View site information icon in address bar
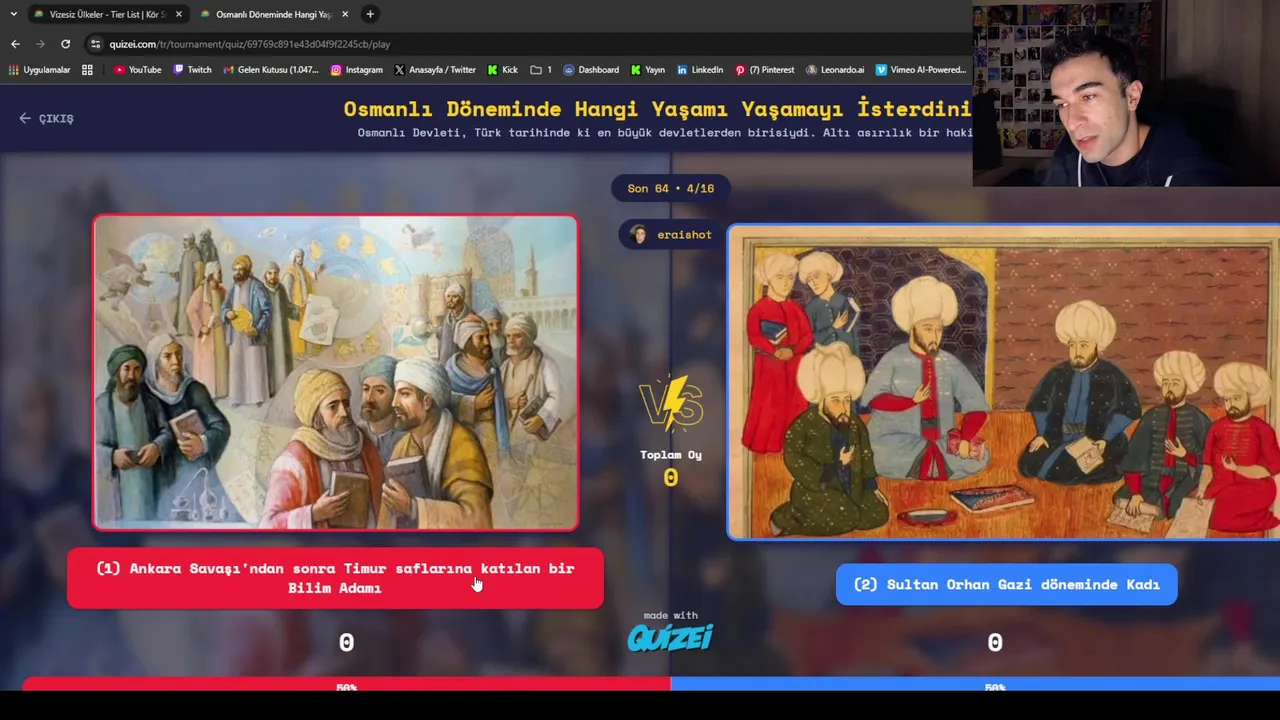Viewport: 1280px width, 720px height. pyautogui.click(x=95, y=44)
